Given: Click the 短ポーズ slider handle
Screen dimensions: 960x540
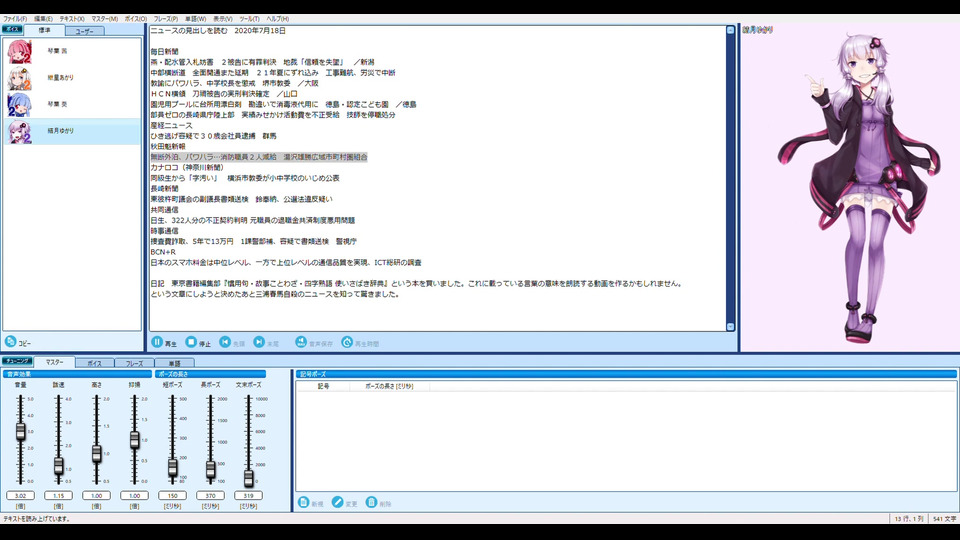Looking at the screenshot, I should (x=173, y=468).
